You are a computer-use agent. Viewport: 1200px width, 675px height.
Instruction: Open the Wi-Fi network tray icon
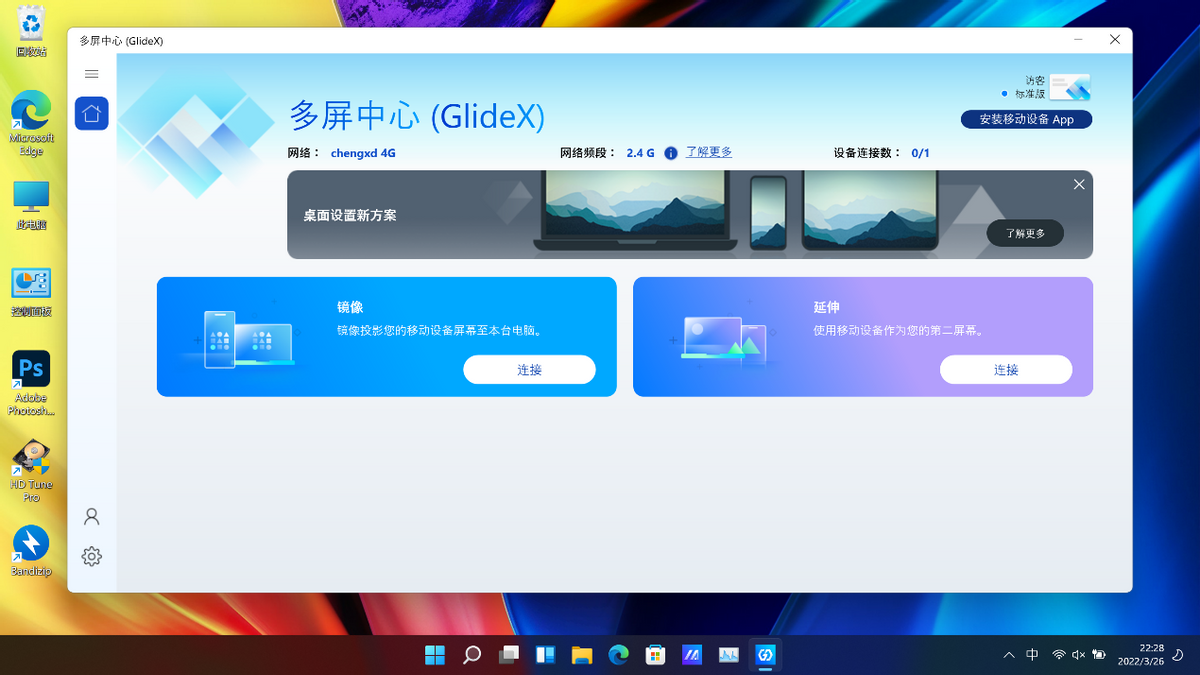coord(1058,655)
